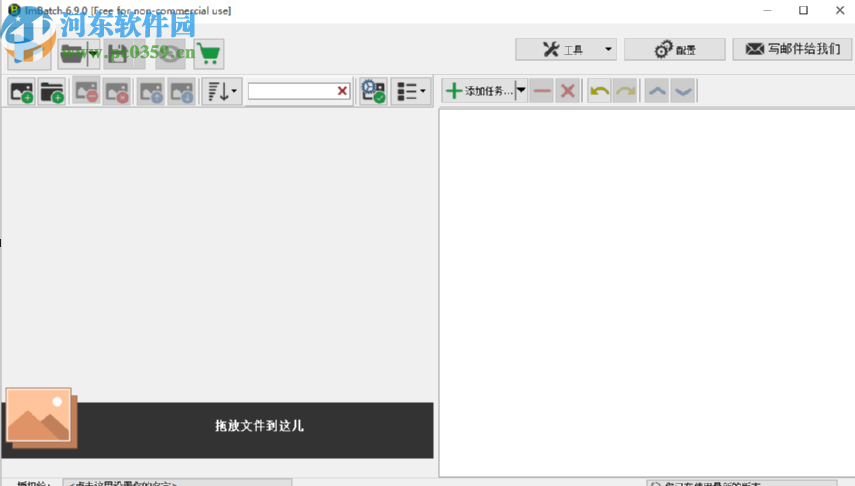Click the move image up icon
The image size is (855, 486).
tap(151, 92)
